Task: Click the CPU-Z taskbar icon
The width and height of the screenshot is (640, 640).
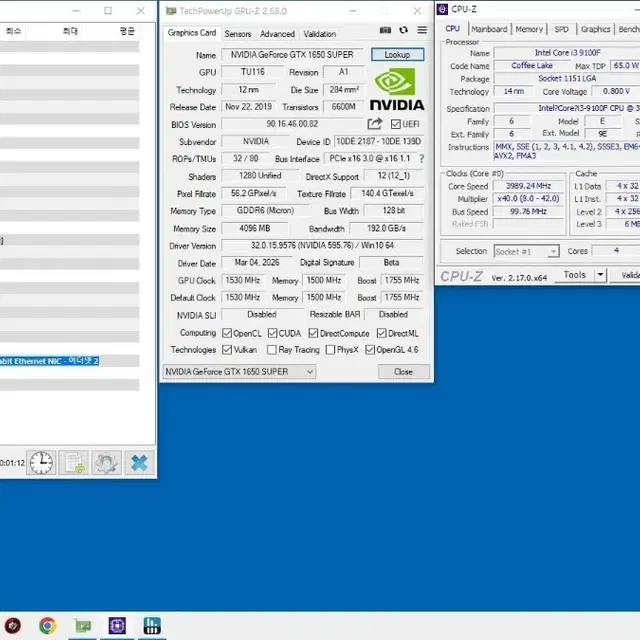Action: pos(117,625)
